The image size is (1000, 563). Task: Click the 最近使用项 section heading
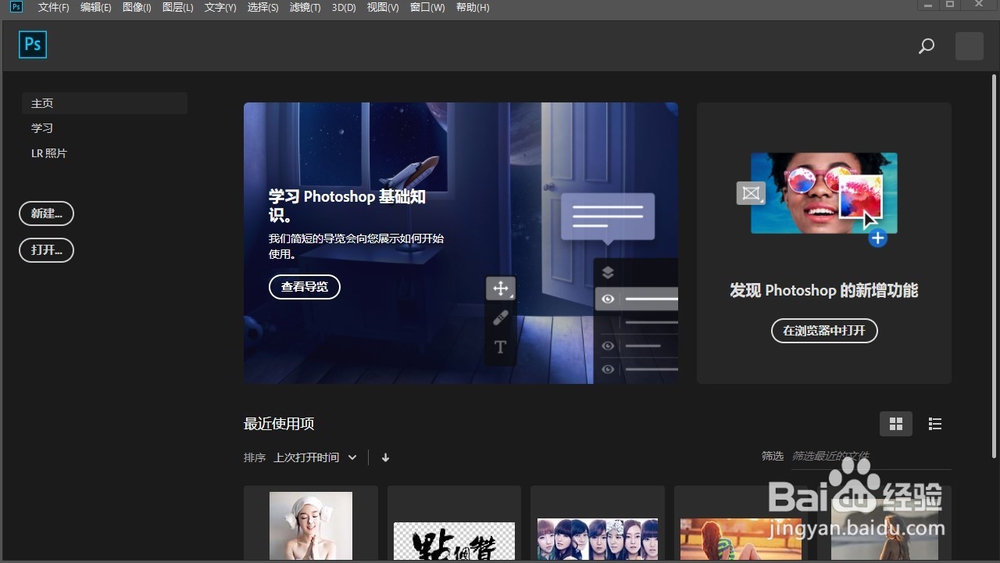pyautogui.click(x=279, y=424)
